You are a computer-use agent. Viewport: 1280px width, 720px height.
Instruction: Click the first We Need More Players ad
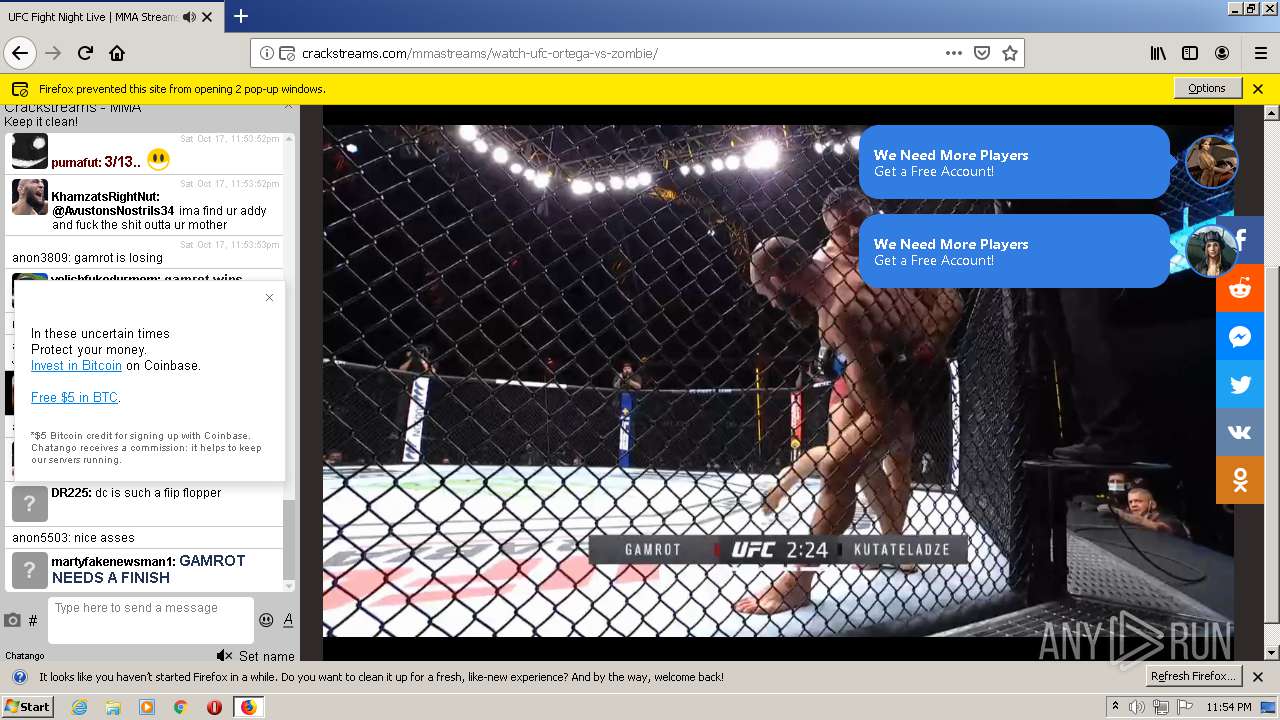[x=1014, y=162]
